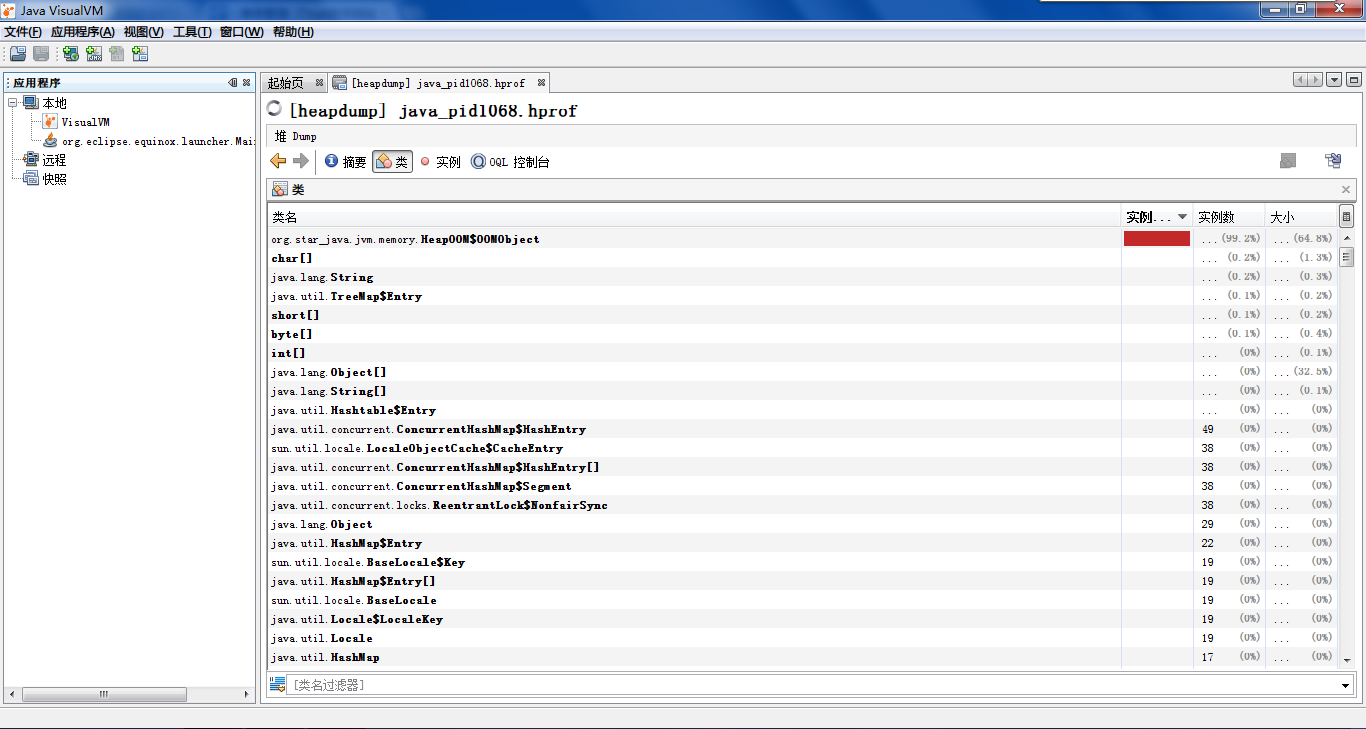Click the grayed-out Save toolbar icon

click(41, 54)
